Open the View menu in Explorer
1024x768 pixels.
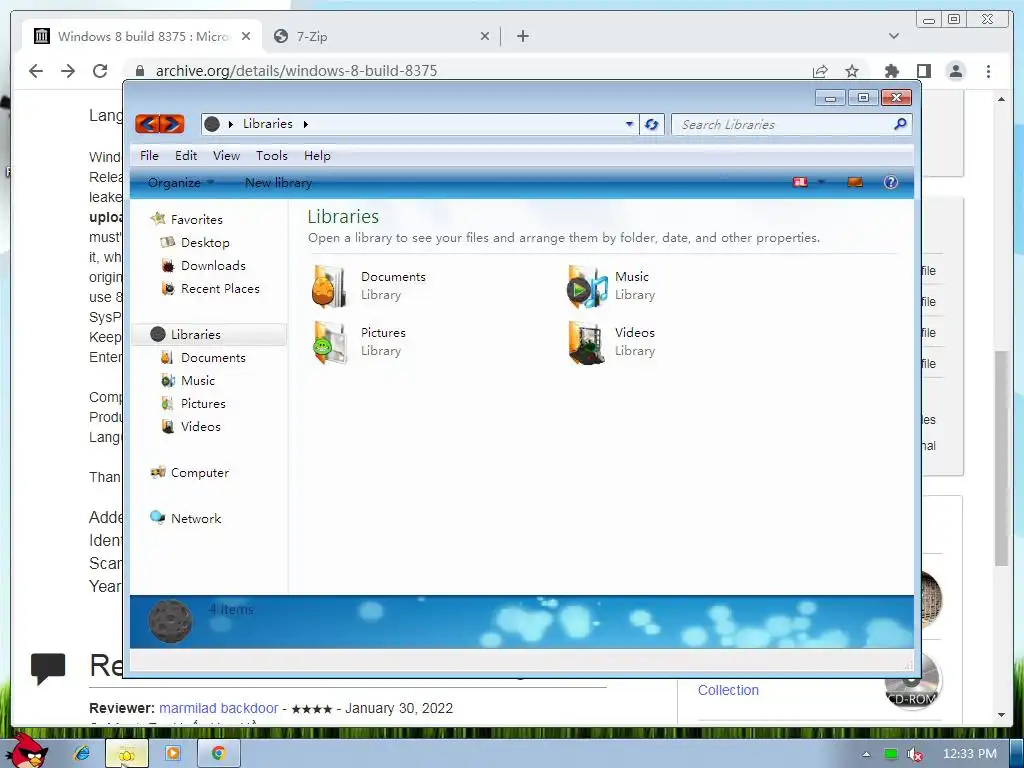(226, 155)
